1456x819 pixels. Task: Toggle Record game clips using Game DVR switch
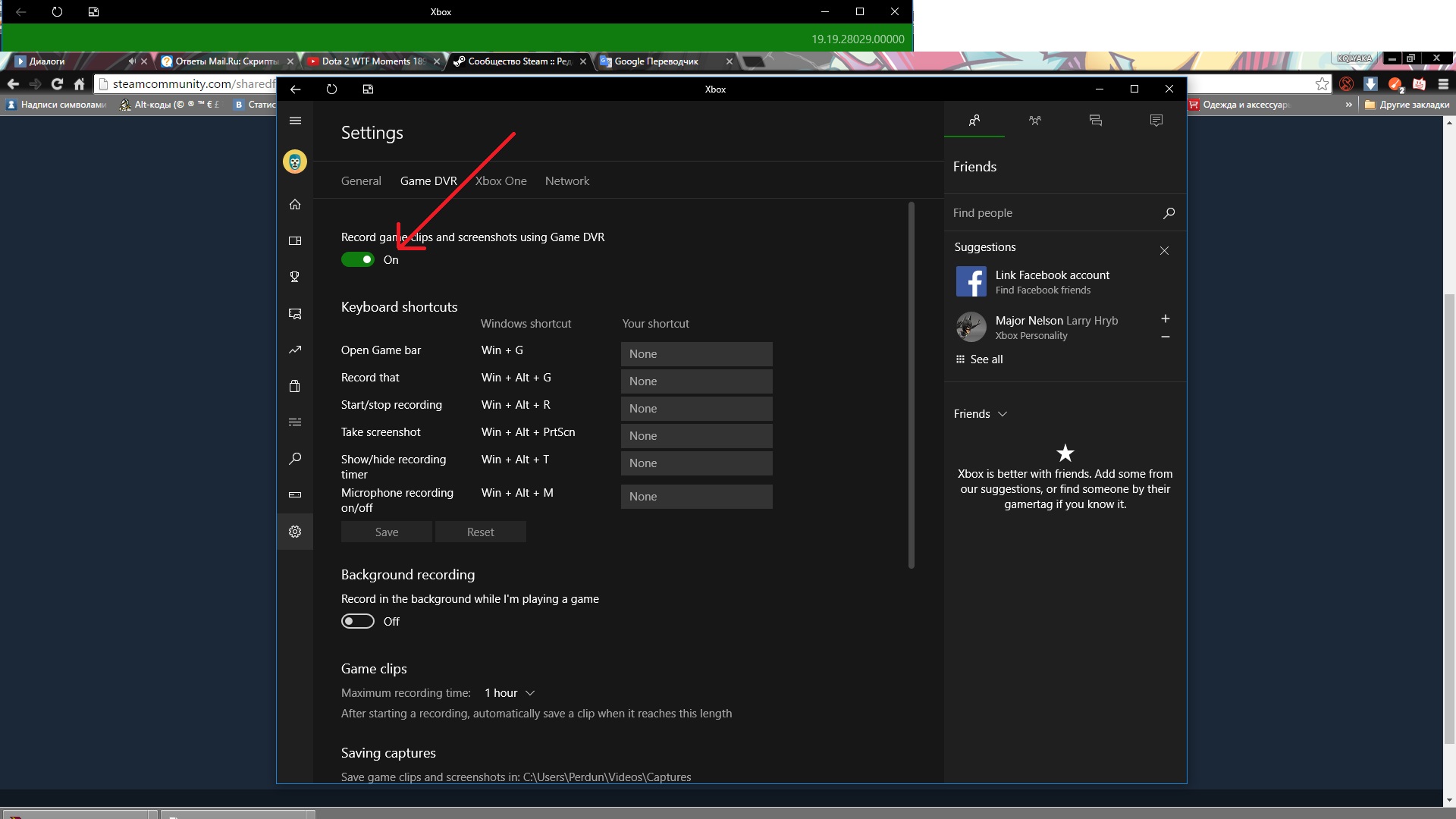[358, 259]
